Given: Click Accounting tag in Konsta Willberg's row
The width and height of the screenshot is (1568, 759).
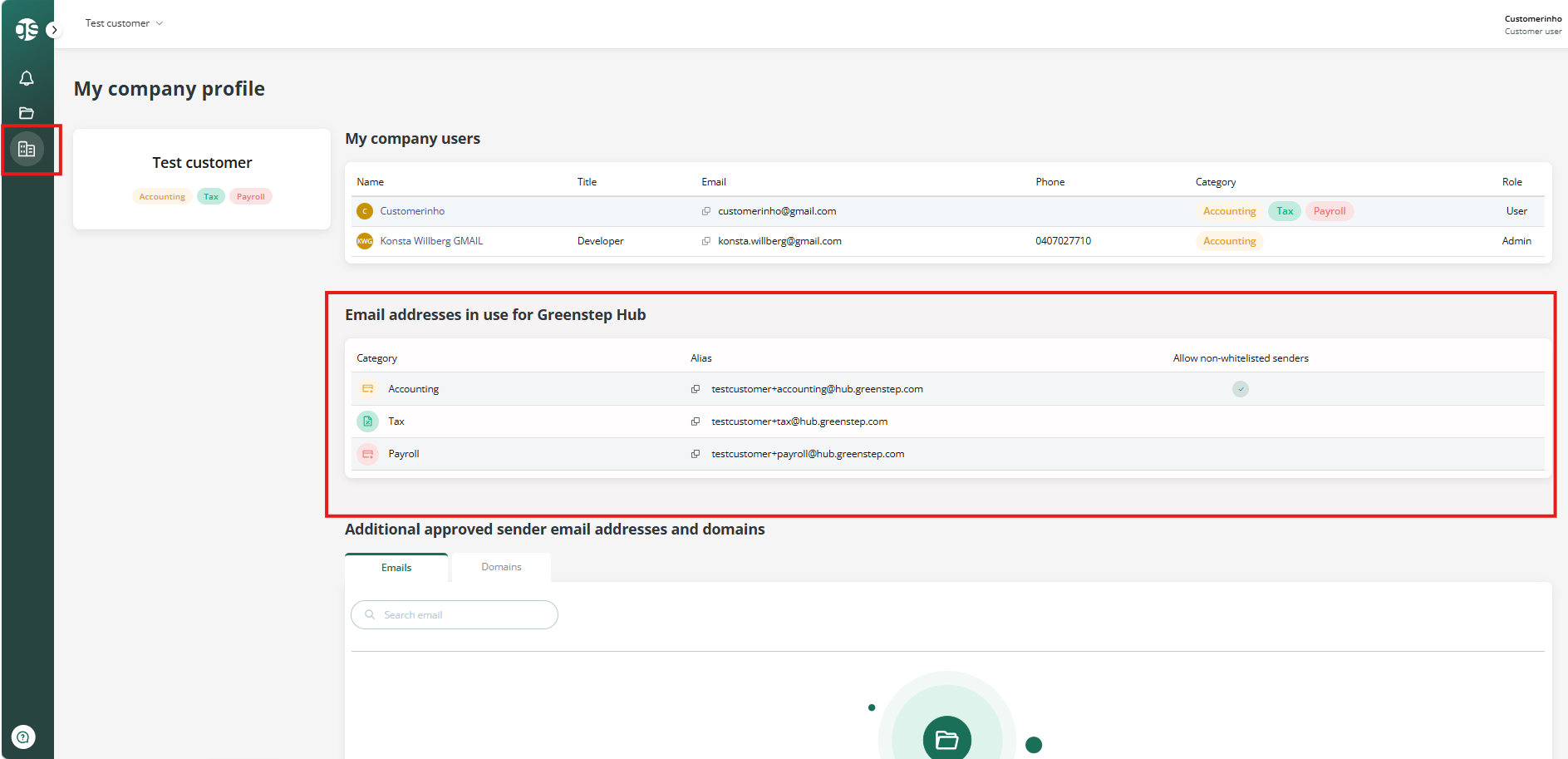Looking at the screenshot, I should (1230, 241).
